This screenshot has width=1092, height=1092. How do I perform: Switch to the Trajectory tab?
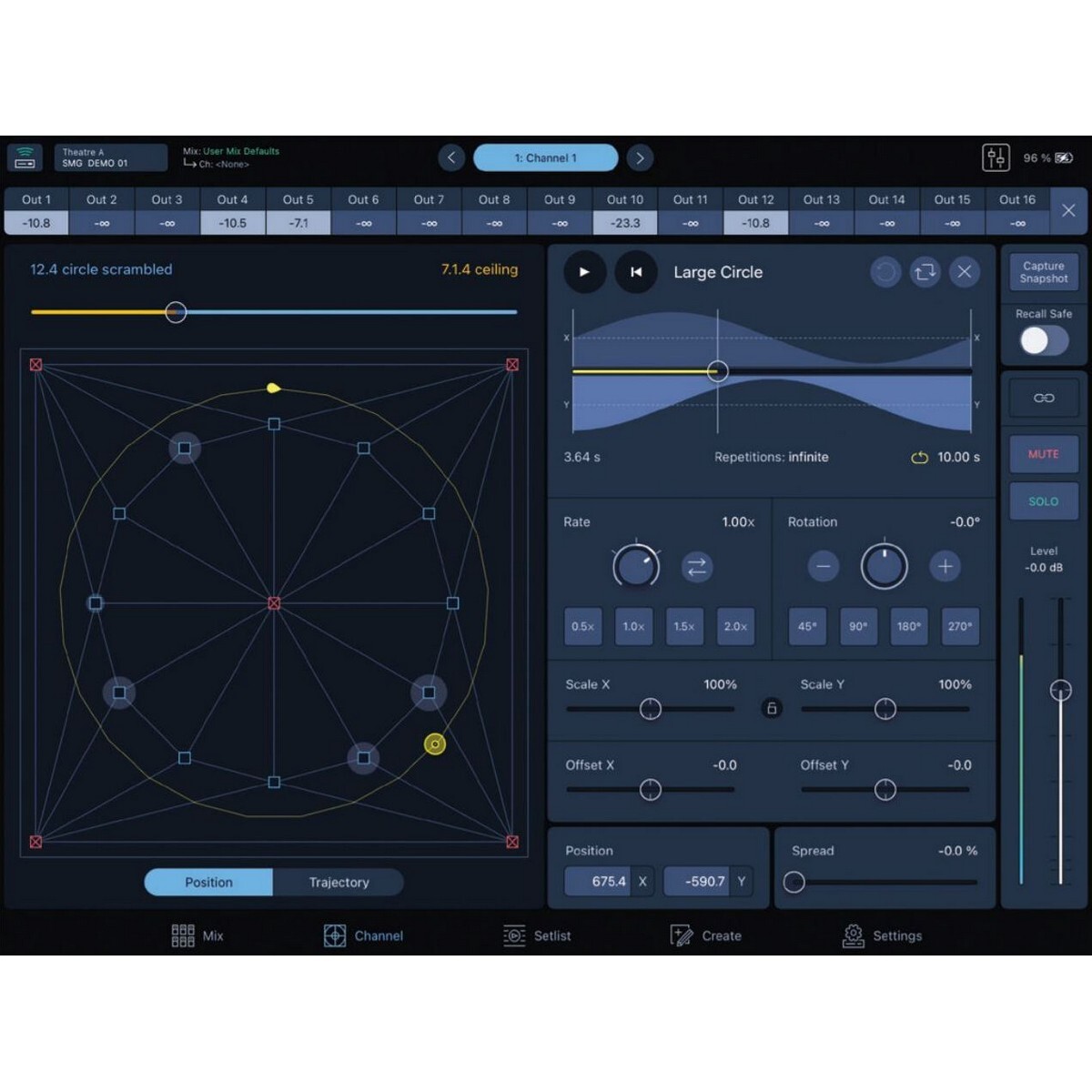coord(339,882)
